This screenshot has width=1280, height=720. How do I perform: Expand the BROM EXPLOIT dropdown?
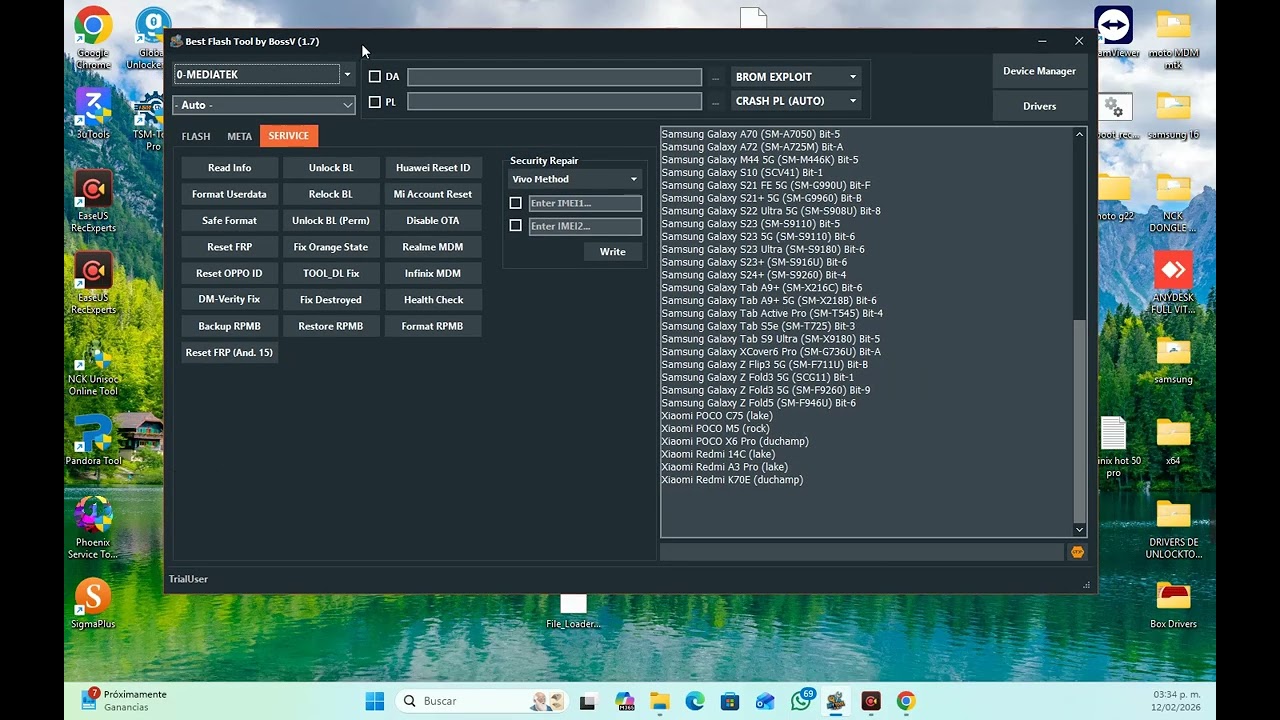tap(796, 77)
